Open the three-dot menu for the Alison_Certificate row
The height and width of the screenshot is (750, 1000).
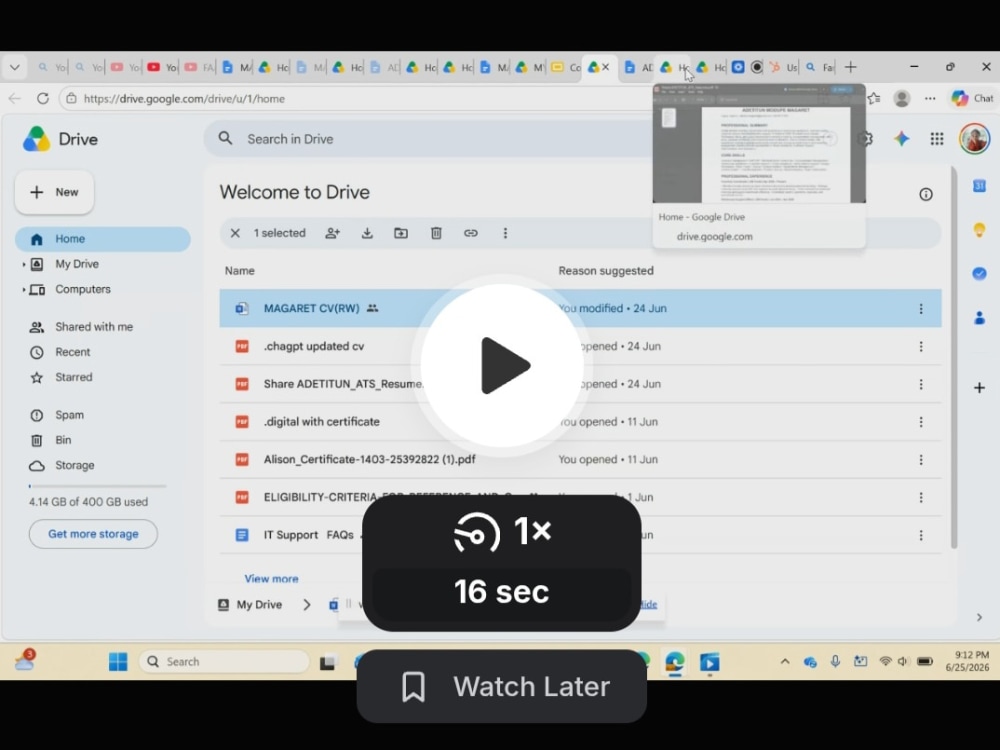coord(921,460)
